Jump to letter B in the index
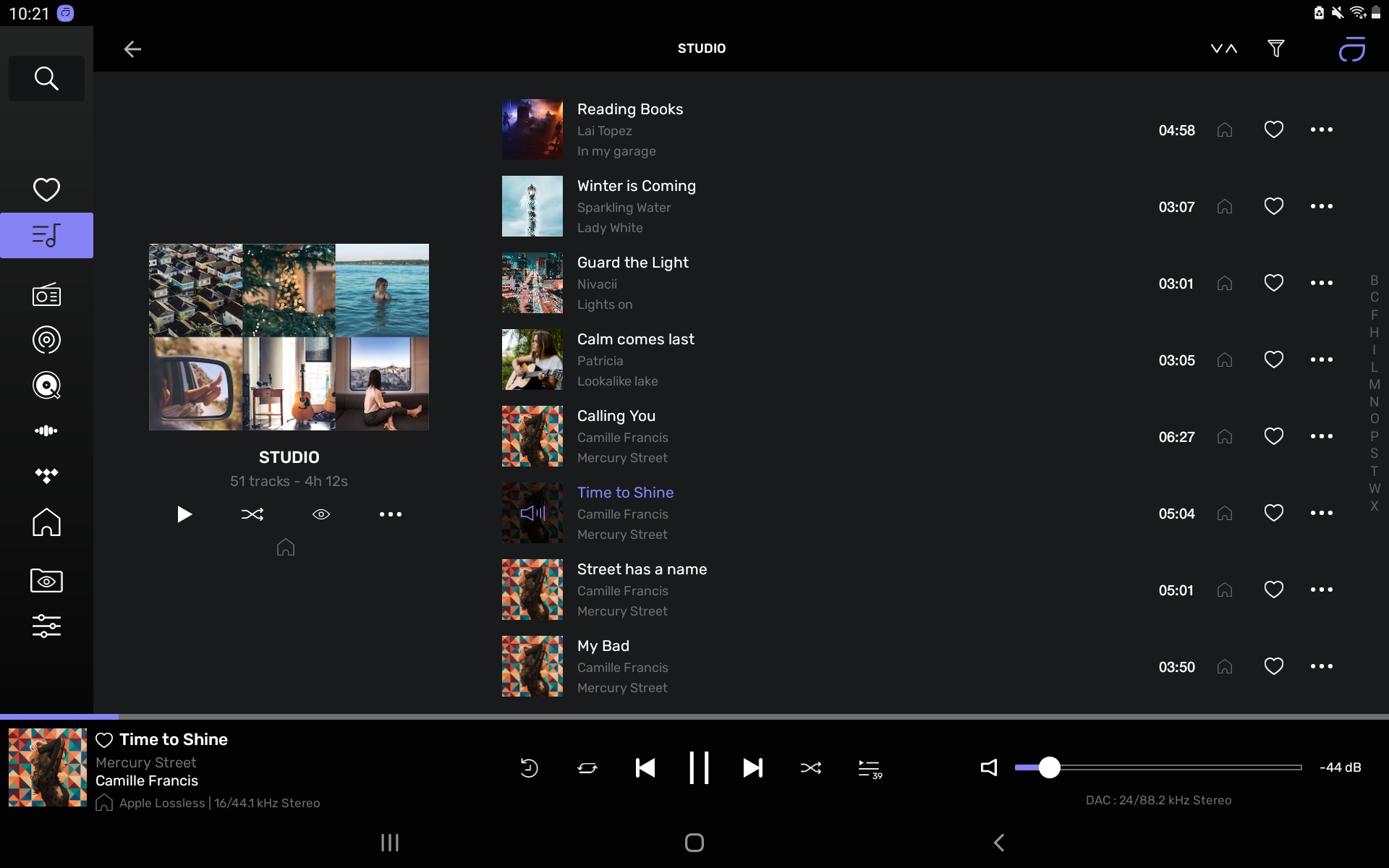 1374,280
